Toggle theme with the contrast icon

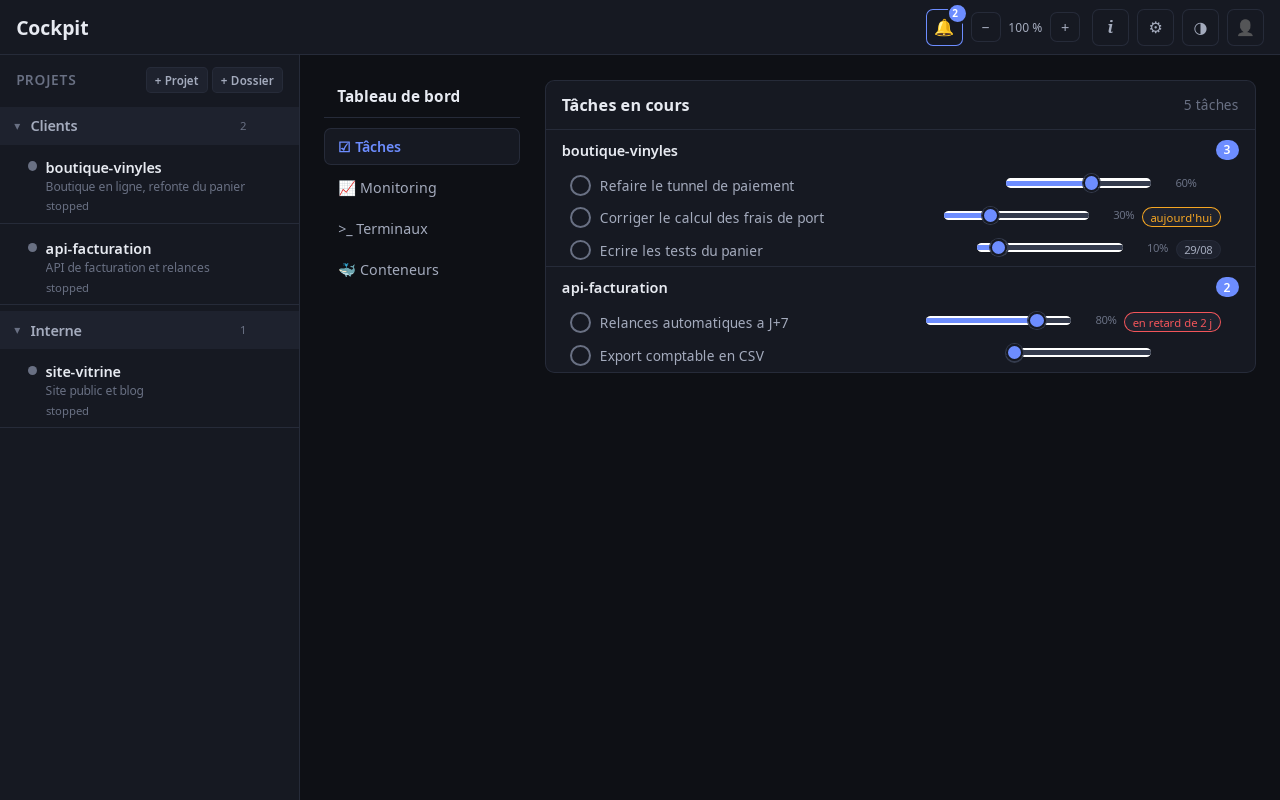coord(1200,28)
